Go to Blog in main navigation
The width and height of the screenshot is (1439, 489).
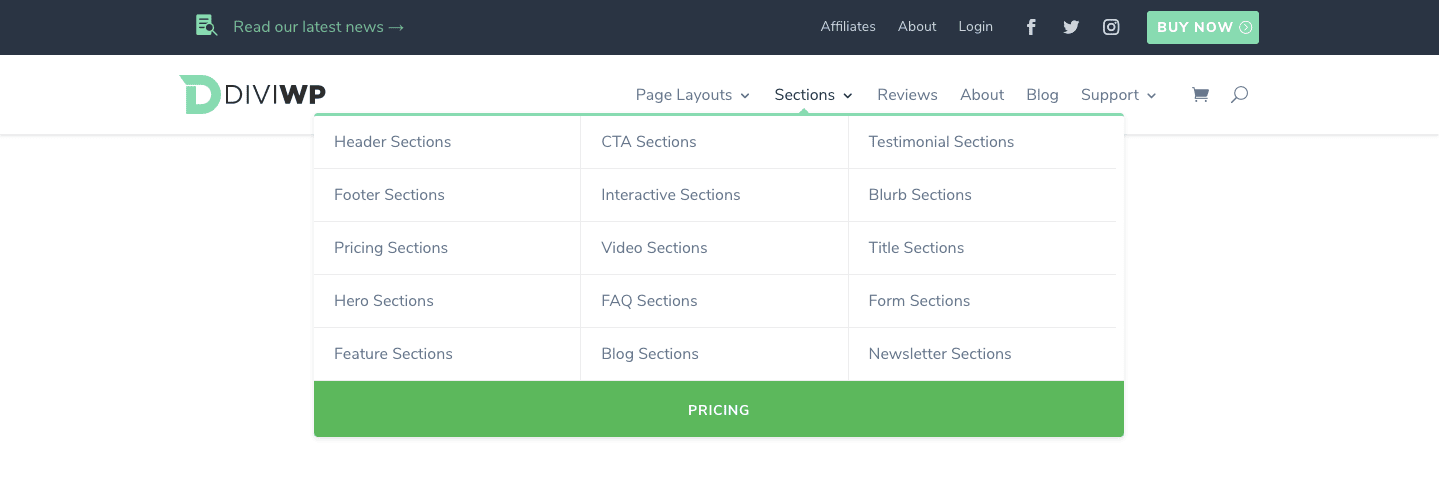click(x=1042, y=95)
